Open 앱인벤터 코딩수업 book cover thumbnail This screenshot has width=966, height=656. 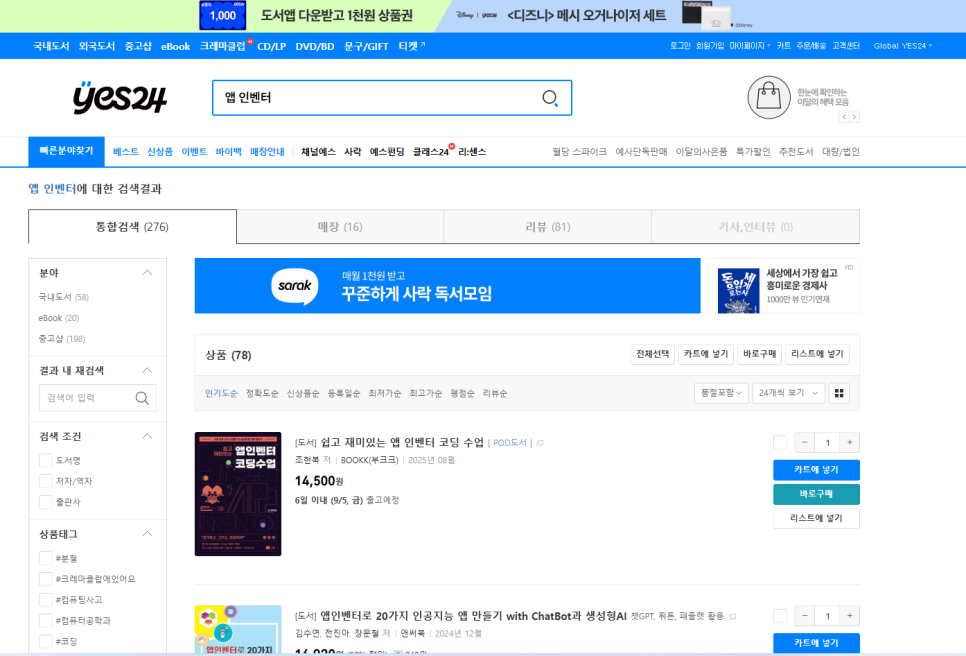coord(238,494)
